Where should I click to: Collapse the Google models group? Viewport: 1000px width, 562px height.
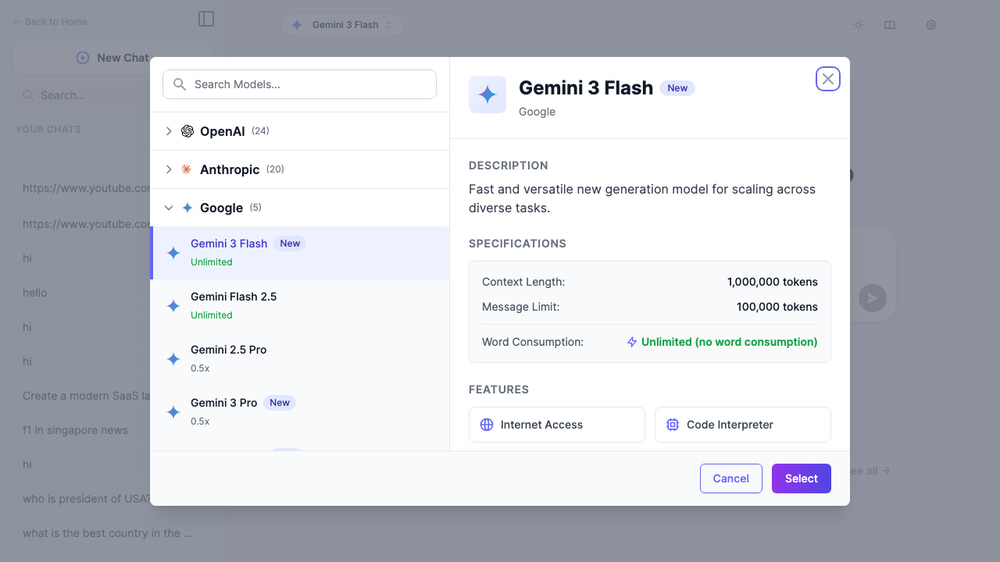pyautogui.click(x=169, y=208)
